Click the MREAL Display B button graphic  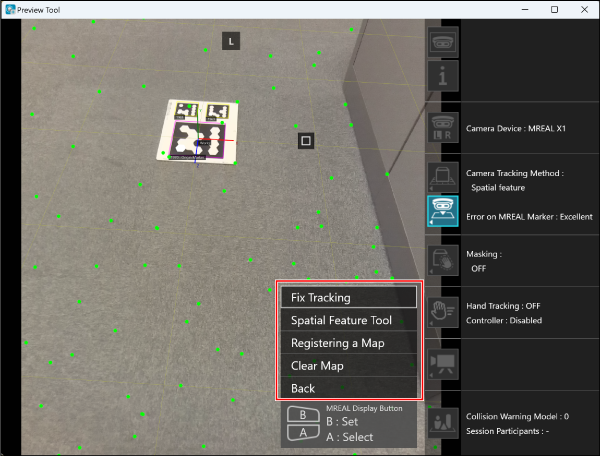pos(303,414)
